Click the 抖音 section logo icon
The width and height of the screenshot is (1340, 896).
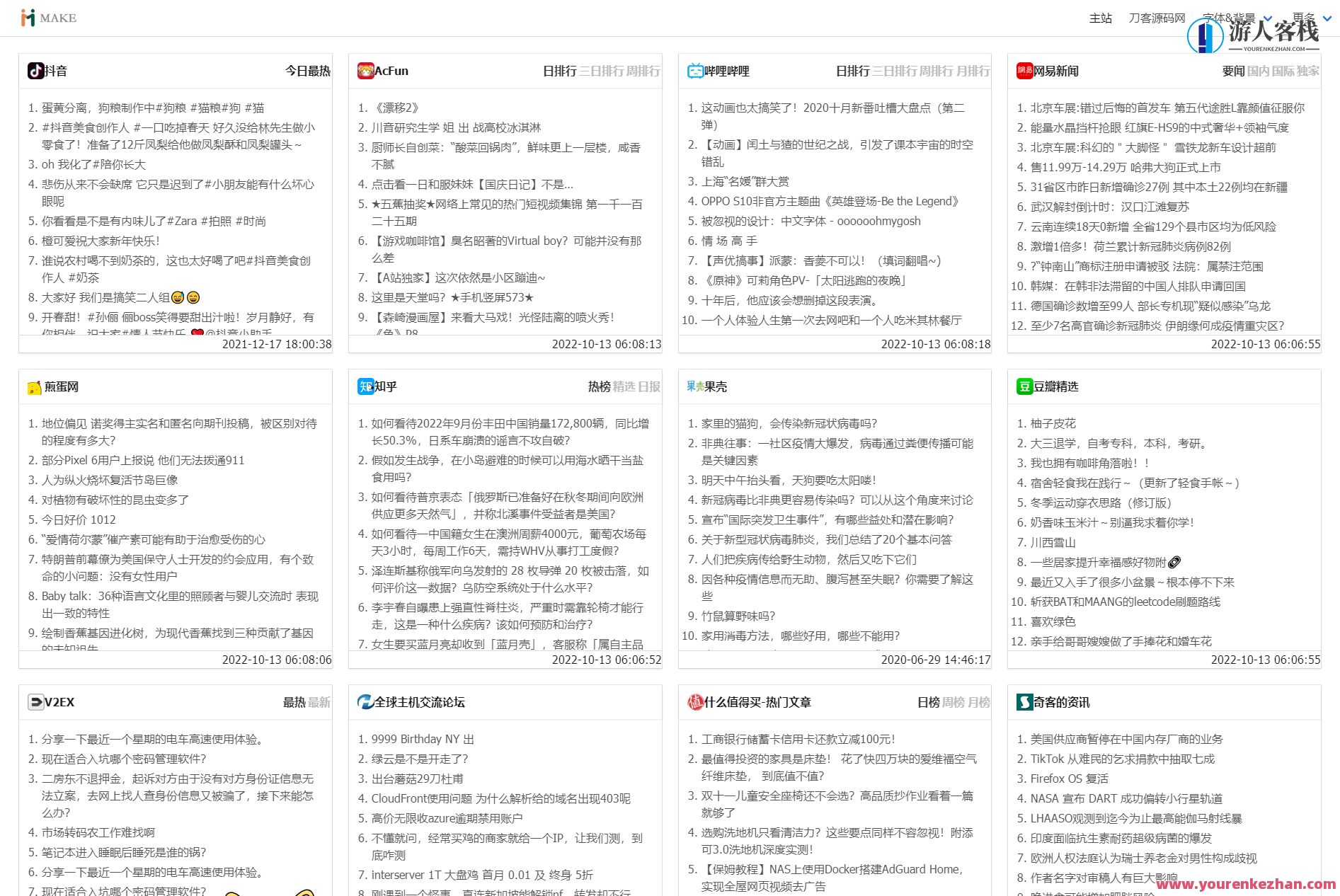(35, 71)
